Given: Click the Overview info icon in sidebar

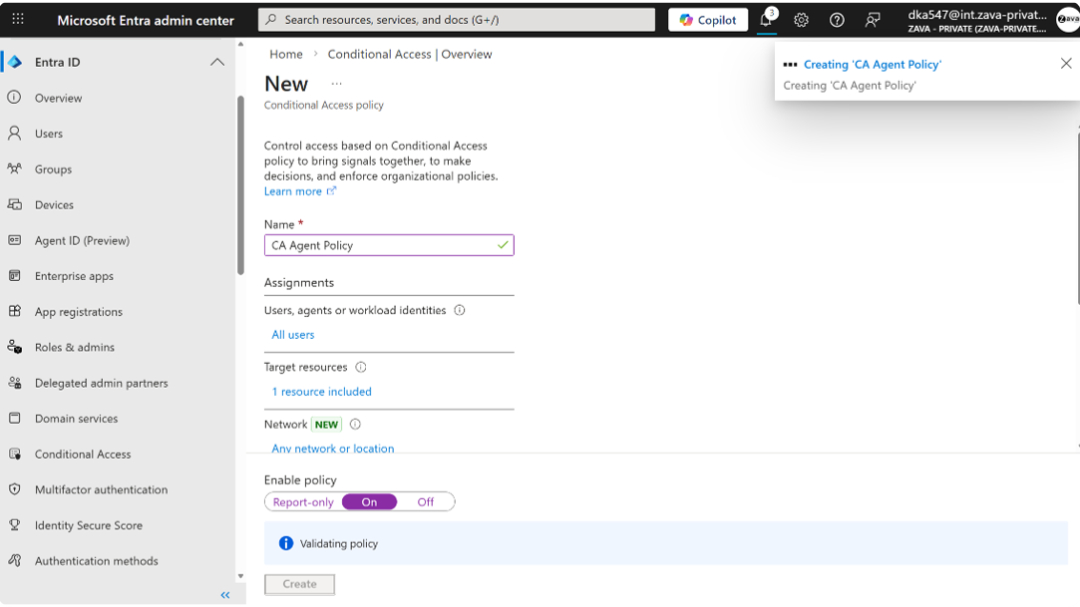Looking at the screenshot, I should [x=14, y=98].
